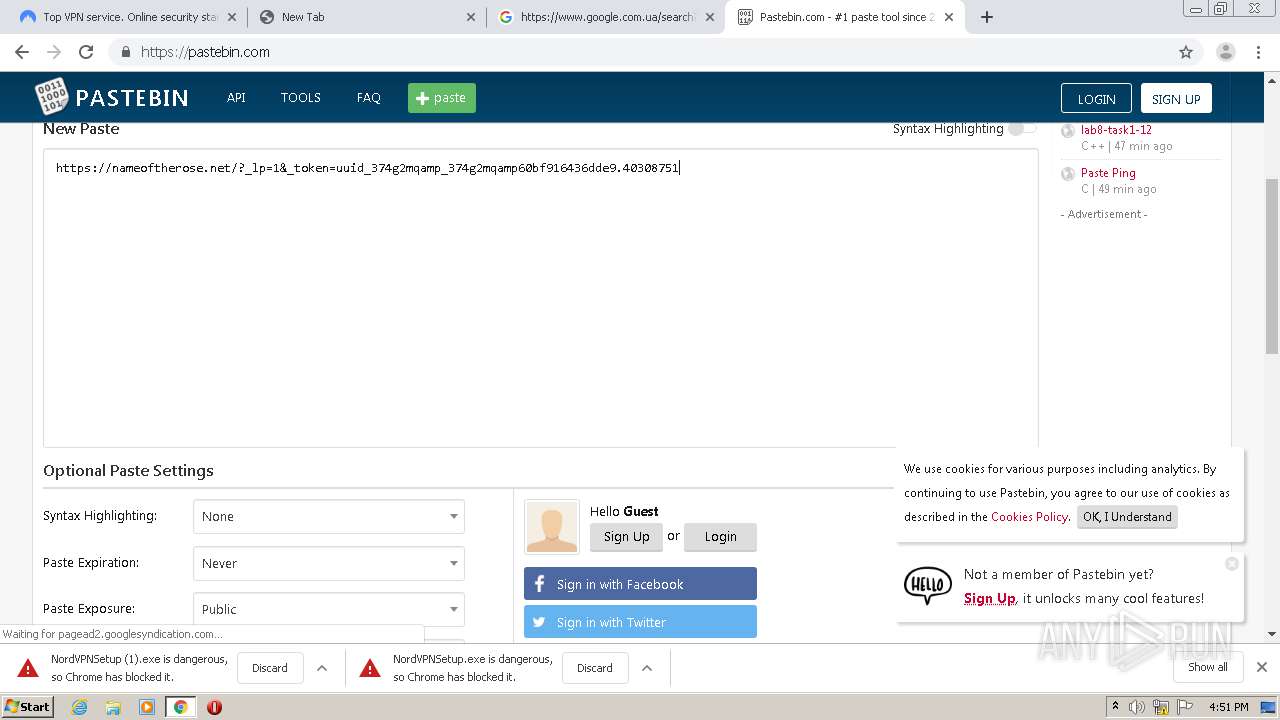Open the Opera taskbar icon
Screen dimensions: 1280x720
(x=214, y=707)
